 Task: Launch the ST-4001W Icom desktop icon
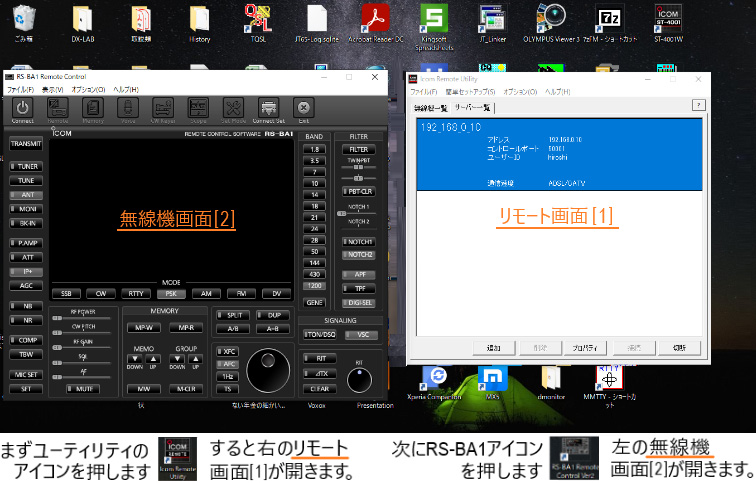pyautogui.click(x=668, y=23)
